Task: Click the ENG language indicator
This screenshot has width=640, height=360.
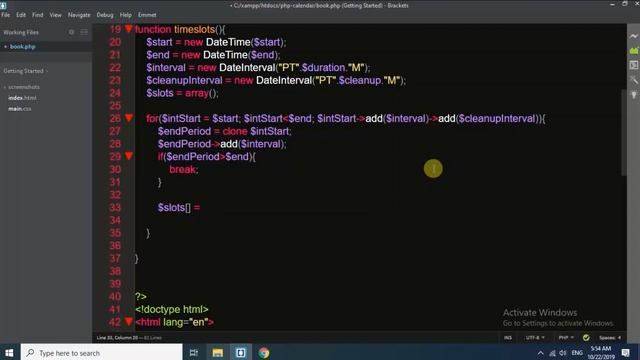Action: tap(577, 353)
